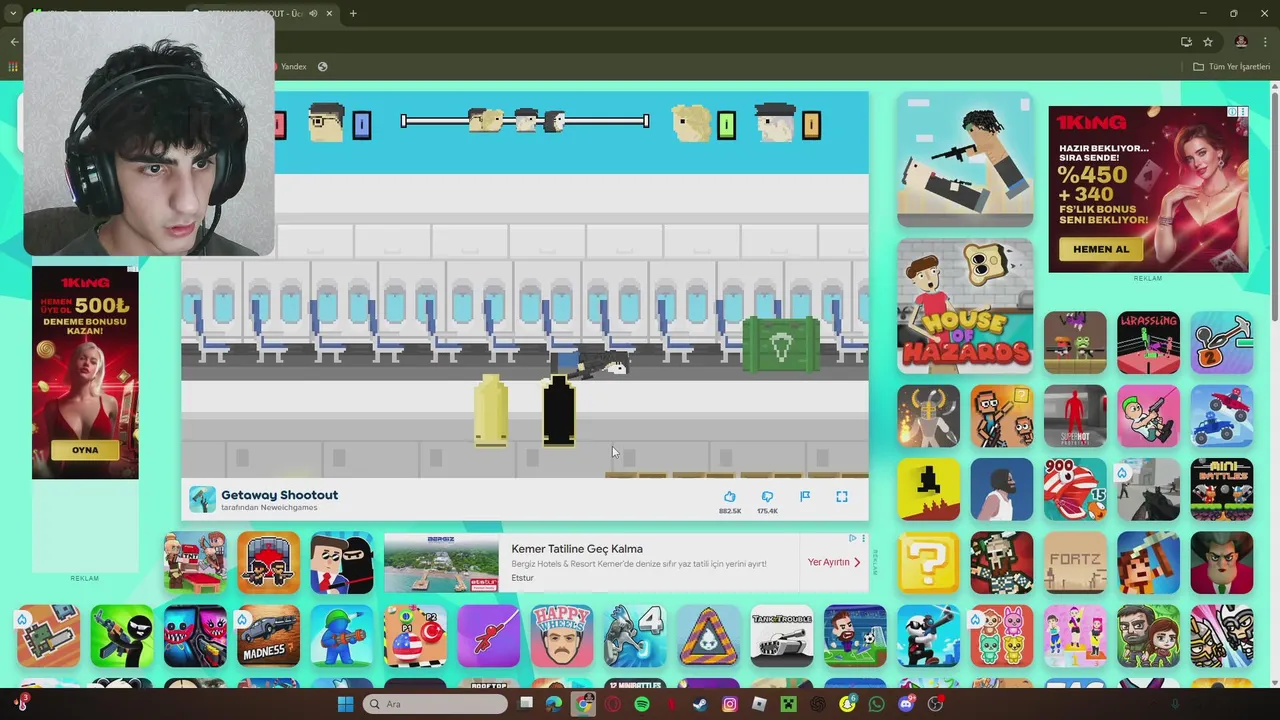Open the Chrome three-dot menu
The width and height of the screenshot is (1280, 720).
coord(1265,42)
